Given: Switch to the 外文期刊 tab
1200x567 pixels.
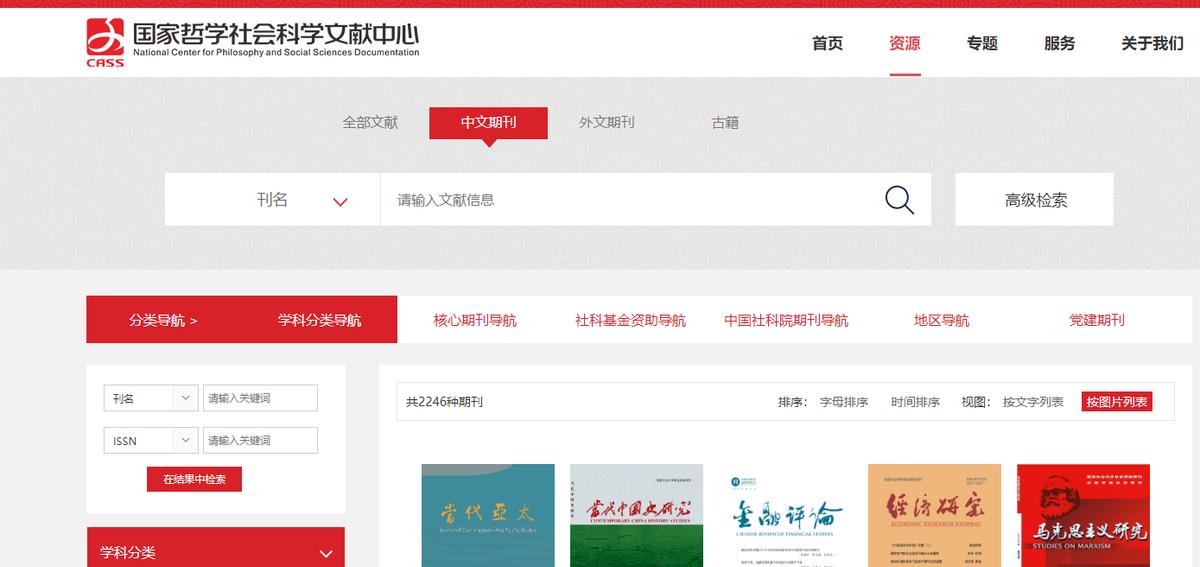Looking at the screenshot, I should (606, 122).
